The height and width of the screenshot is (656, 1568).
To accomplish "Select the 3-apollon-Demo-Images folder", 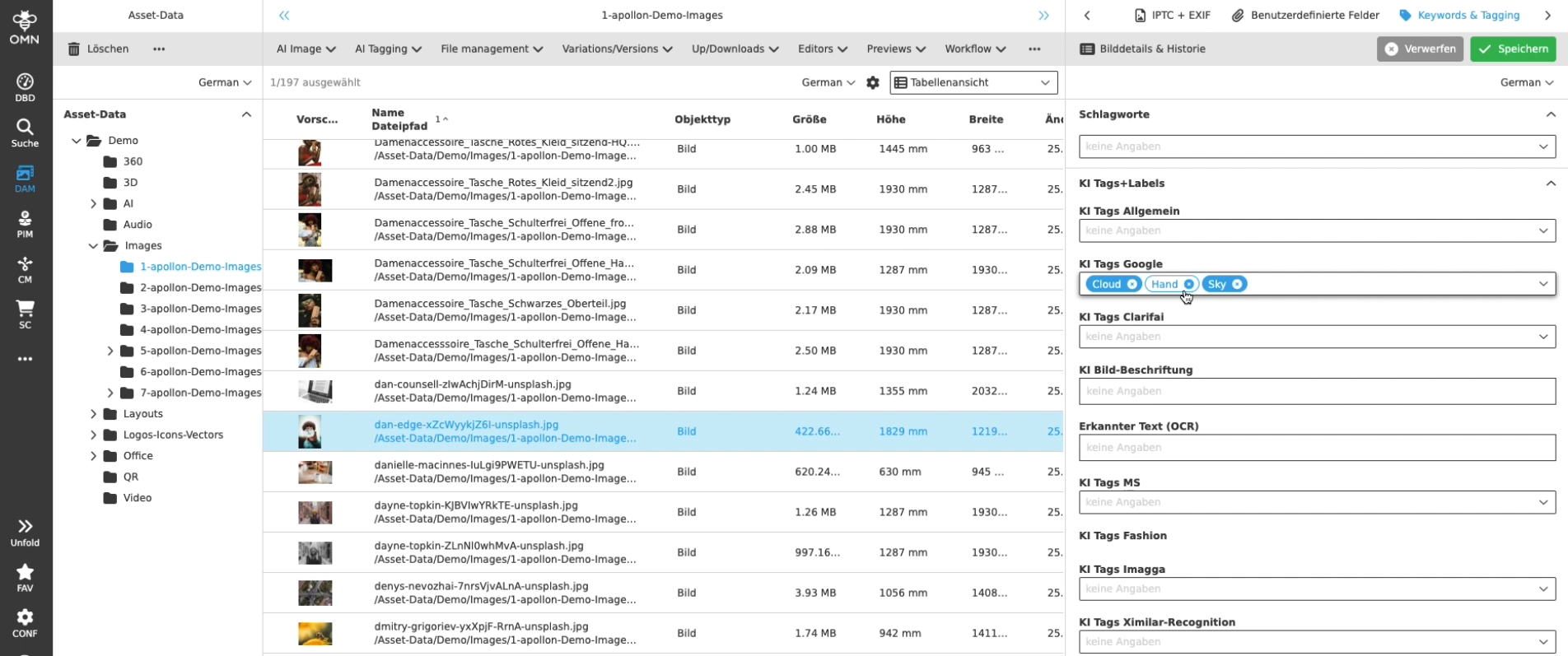I will click(200, 309).
